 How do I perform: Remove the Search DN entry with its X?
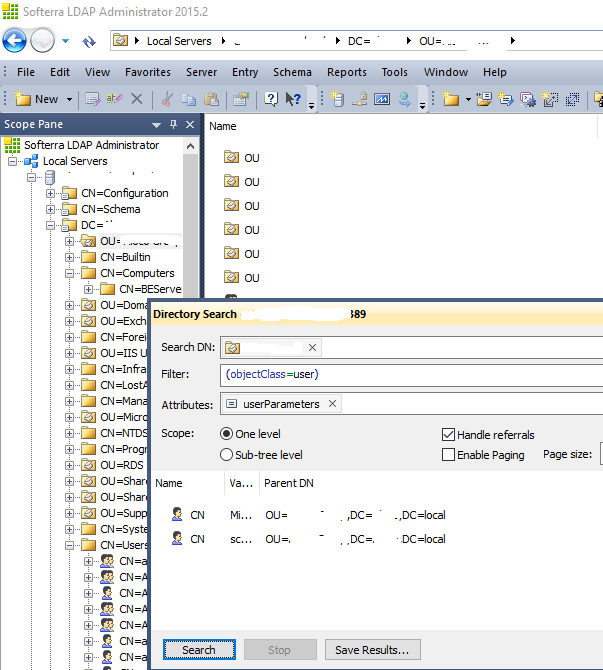(312, 348)
